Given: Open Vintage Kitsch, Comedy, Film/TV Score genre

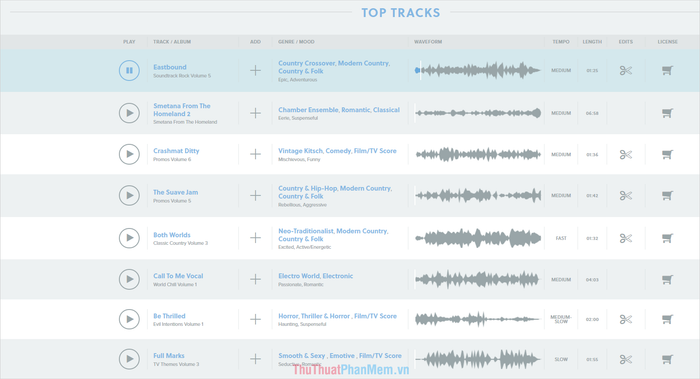Looking at the screenshot, I should pyautogui.click(x=337, y=151).
